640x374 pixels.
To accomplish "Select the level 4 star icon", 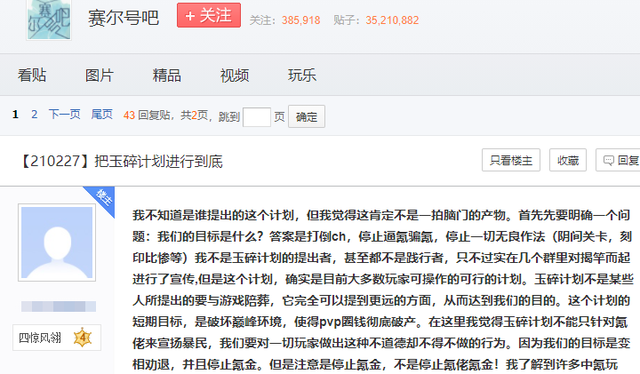I will 82,338.
